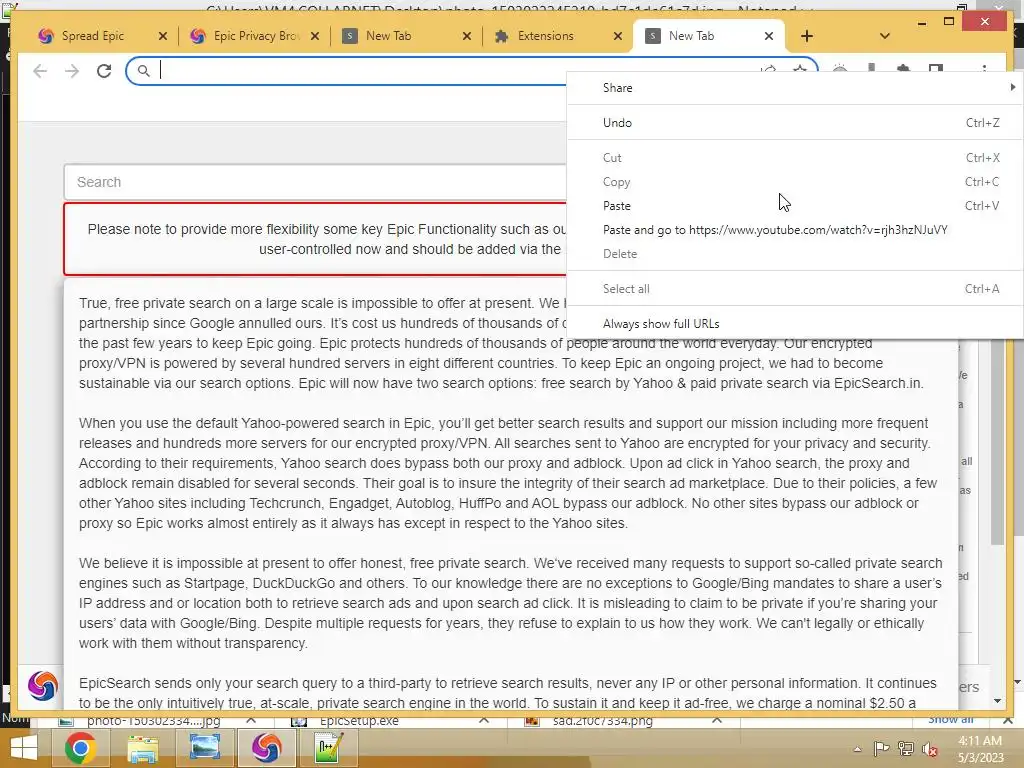
Task: Open the extensions puzzle icon
Action: click(x=903, y=68)
